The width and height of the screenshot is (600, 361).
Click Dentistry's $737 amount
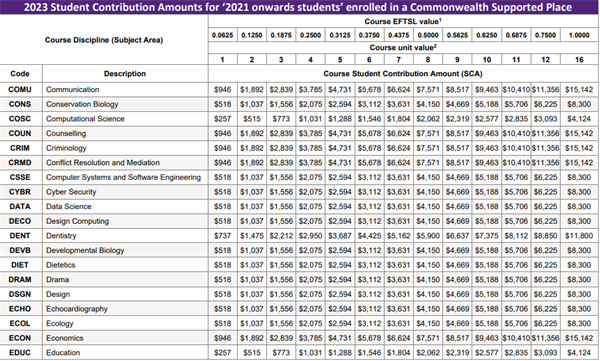pos(223,236)
